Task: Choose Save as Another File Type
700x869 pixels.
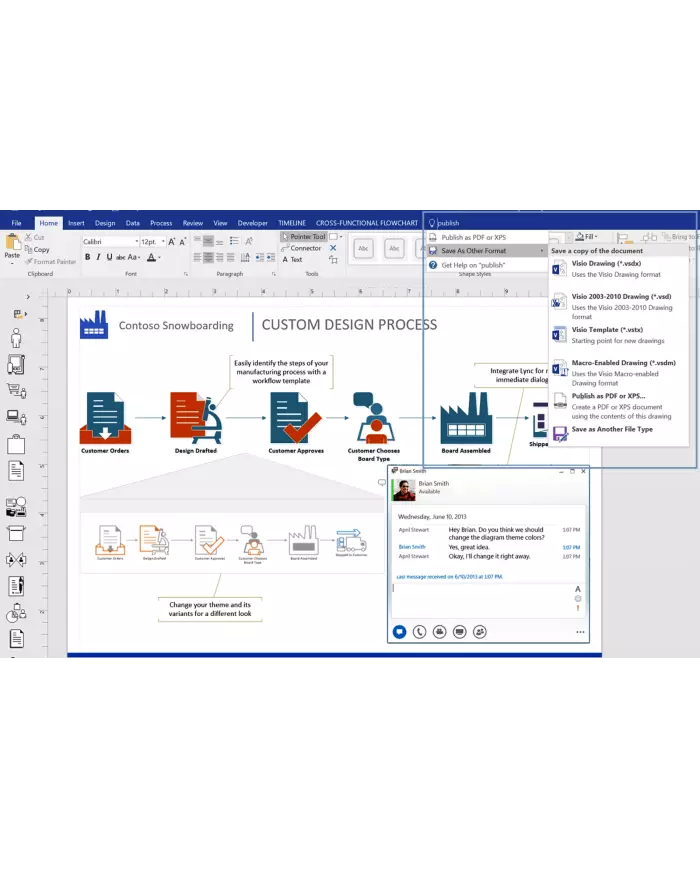Action: coord(619,431)
